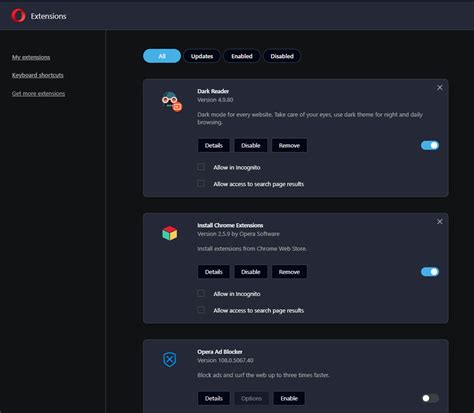Check Allow in Incognito for Dark Reader
The image size is (474, 413).
(x=201, y=167)
